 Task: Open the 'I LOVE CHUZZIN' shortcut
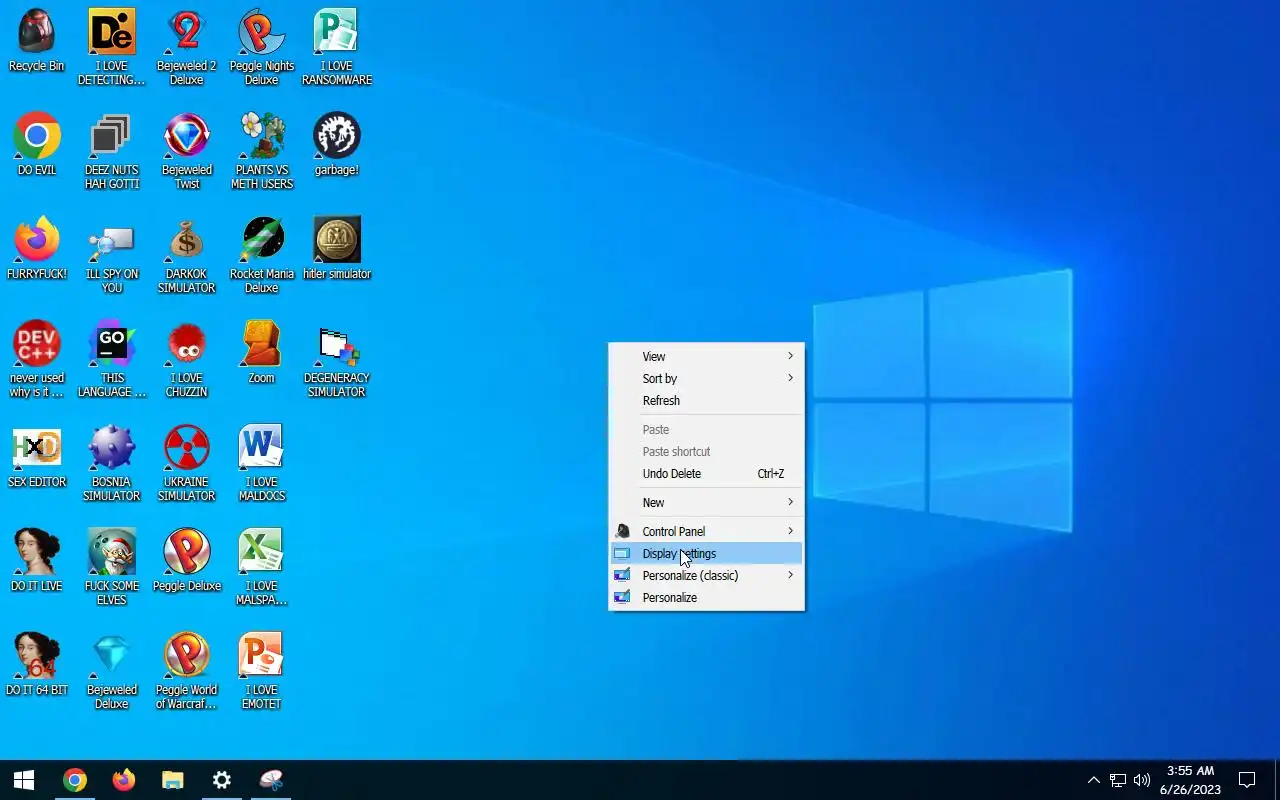click(187, 359)
